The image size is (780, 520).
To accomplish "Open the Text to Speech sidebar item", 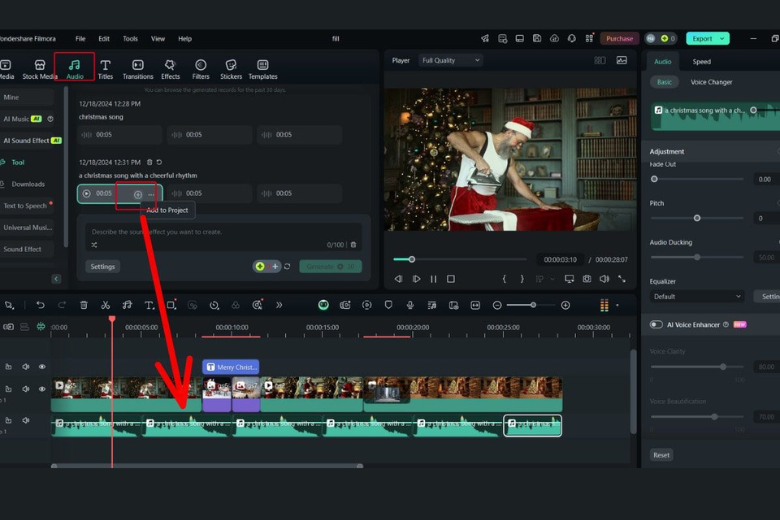I will pos(25,206).
